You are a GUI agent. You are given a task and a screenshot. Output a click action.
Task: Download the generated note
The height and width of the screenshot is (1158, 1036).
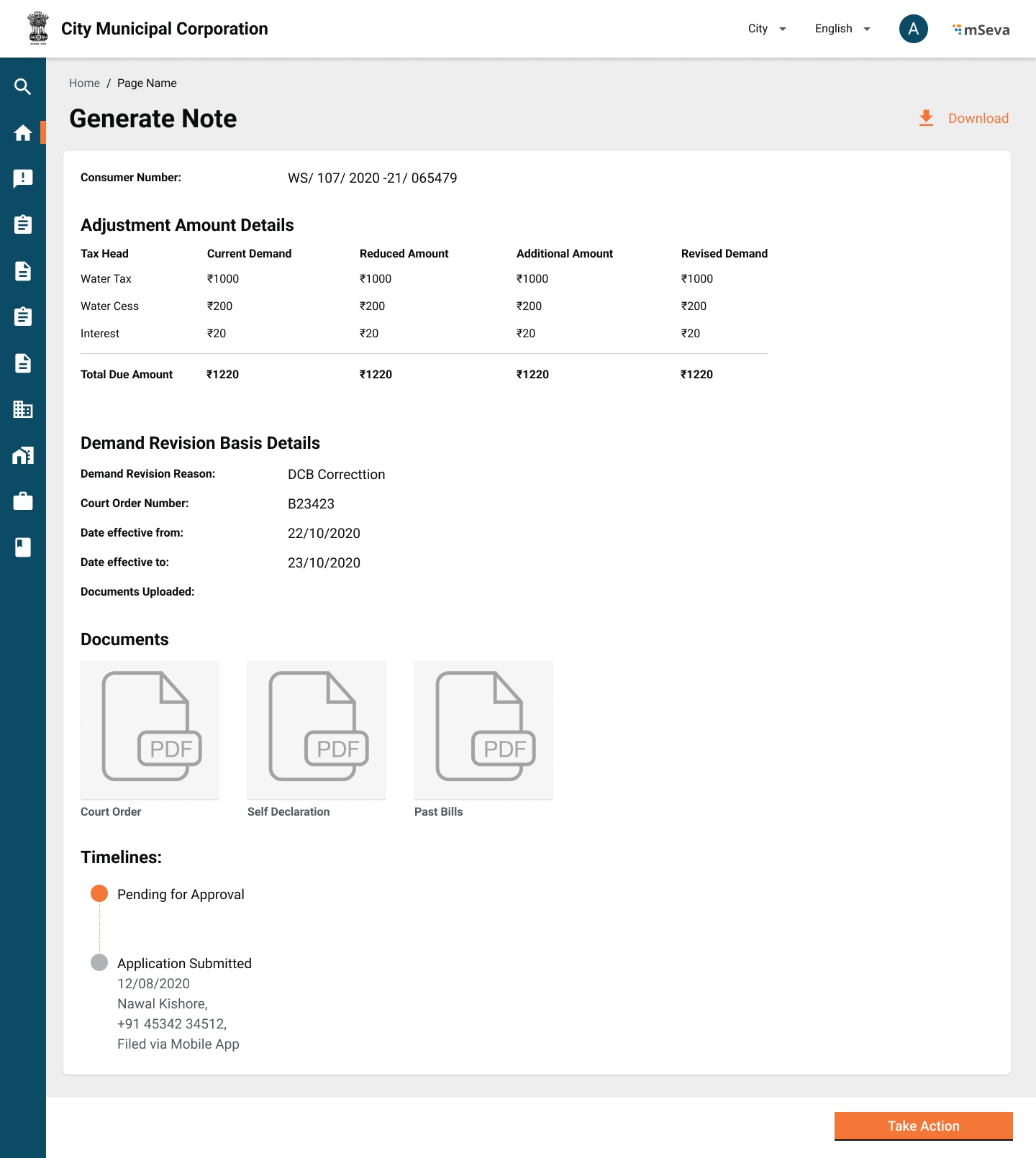click(964, 119)
